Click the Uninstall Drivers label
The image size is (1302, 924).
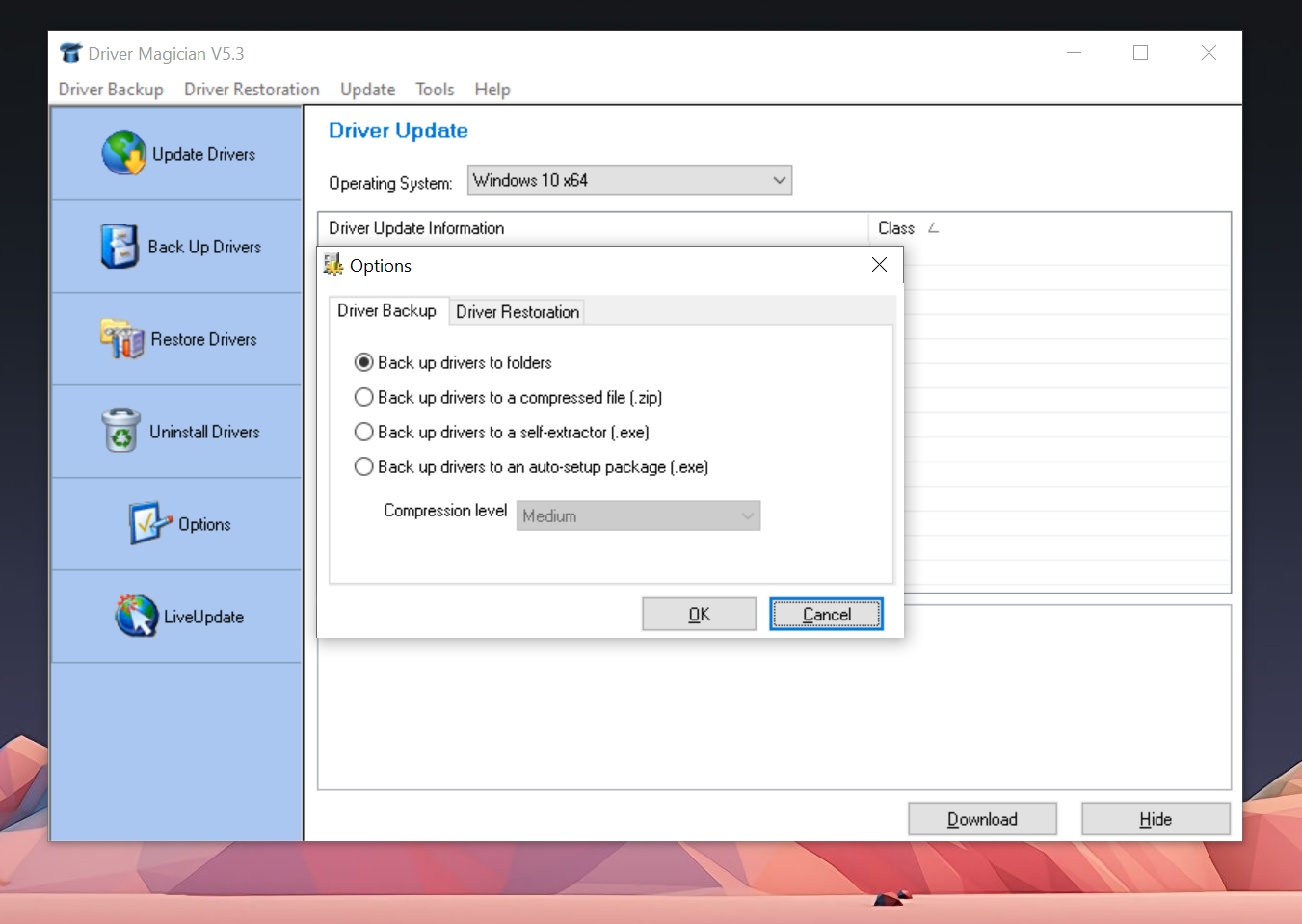coord(204,432)
